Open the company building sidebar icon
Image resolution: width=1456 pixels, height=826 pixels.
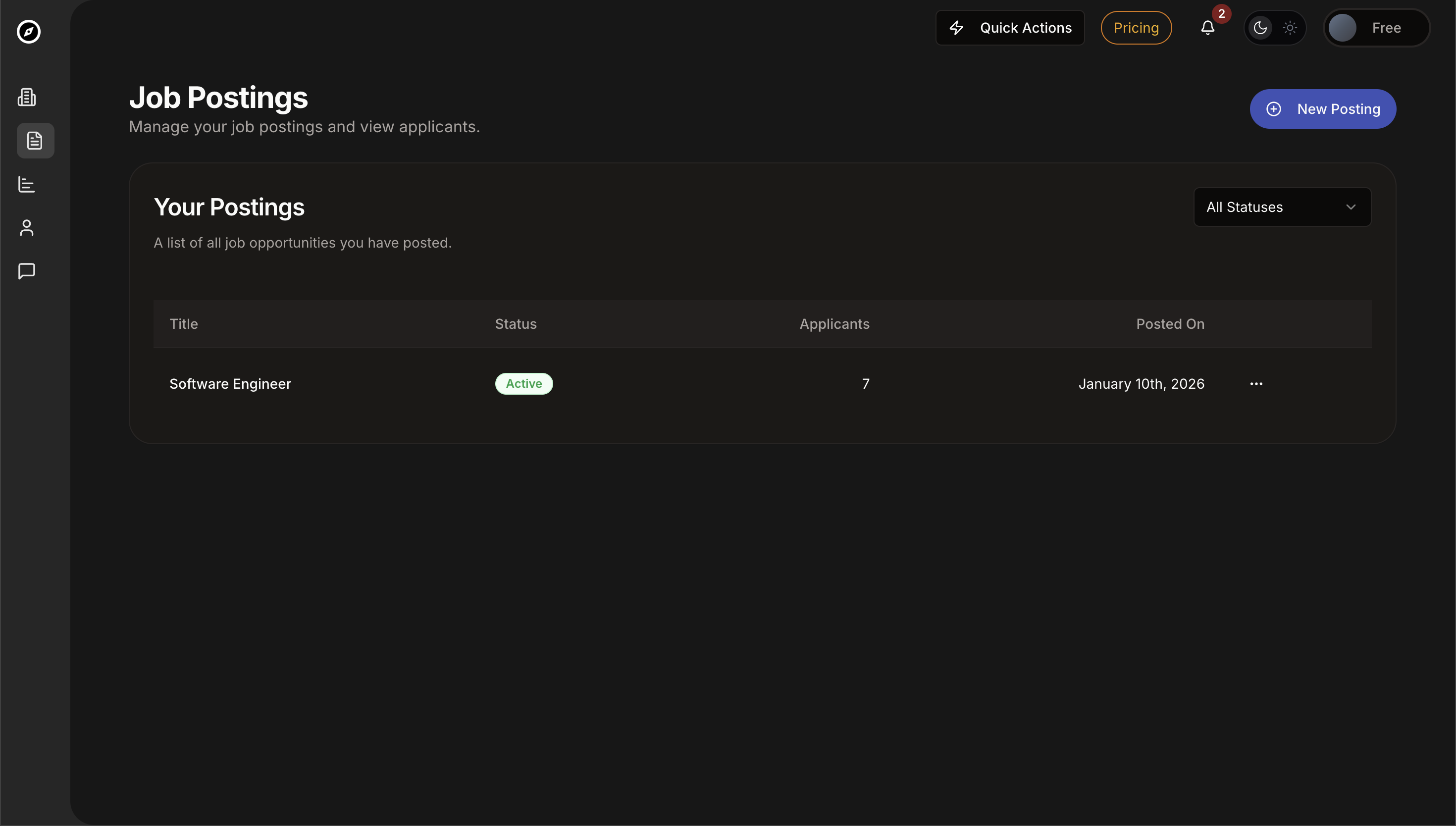coord(27,97)
